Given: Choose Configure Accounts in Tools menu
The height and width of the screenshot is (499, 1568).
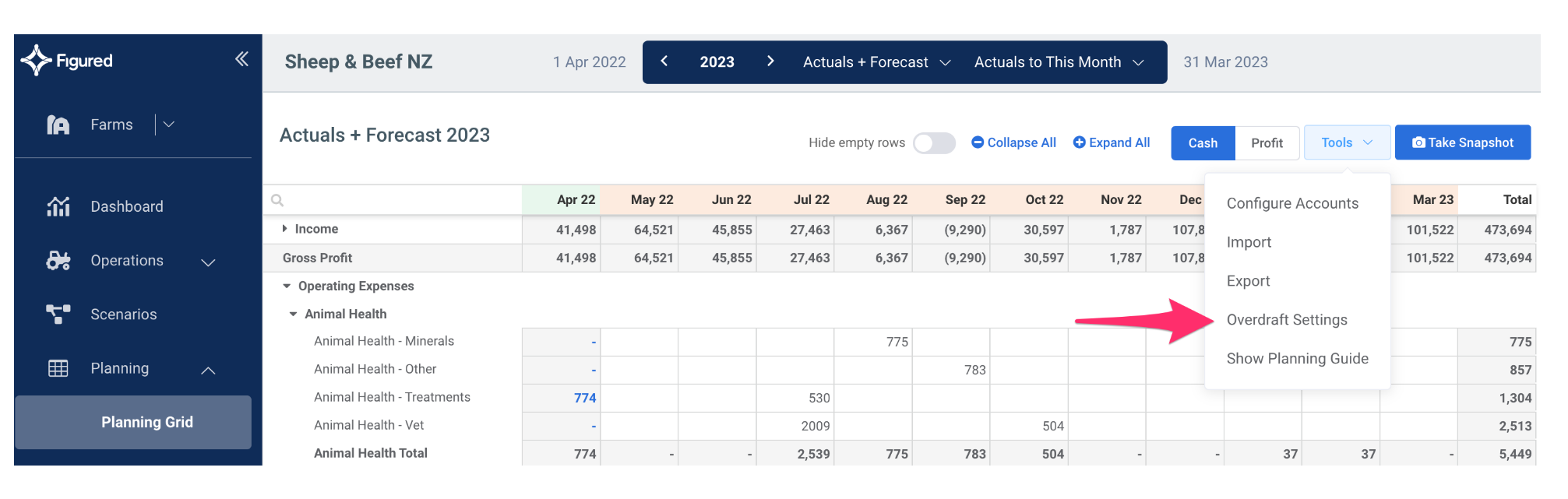Looking at the screenshot, I should (1291, 203).
